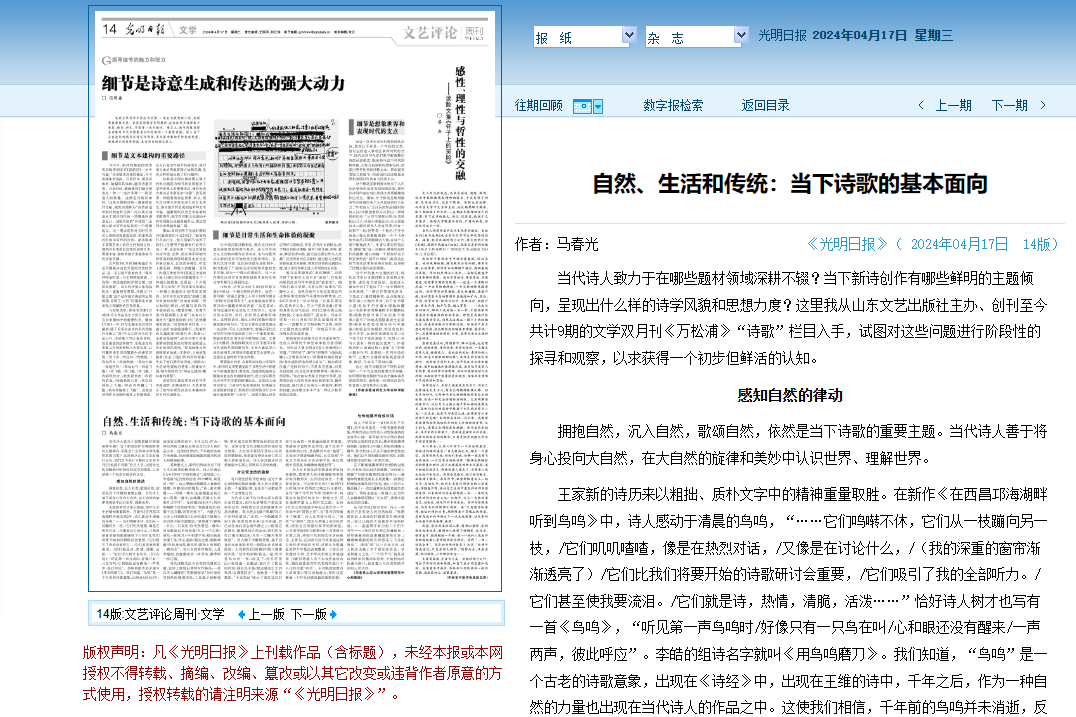Go to the next issue 下一期
Viewport: 1076px width, 717px height.
tap(1009, 106)
